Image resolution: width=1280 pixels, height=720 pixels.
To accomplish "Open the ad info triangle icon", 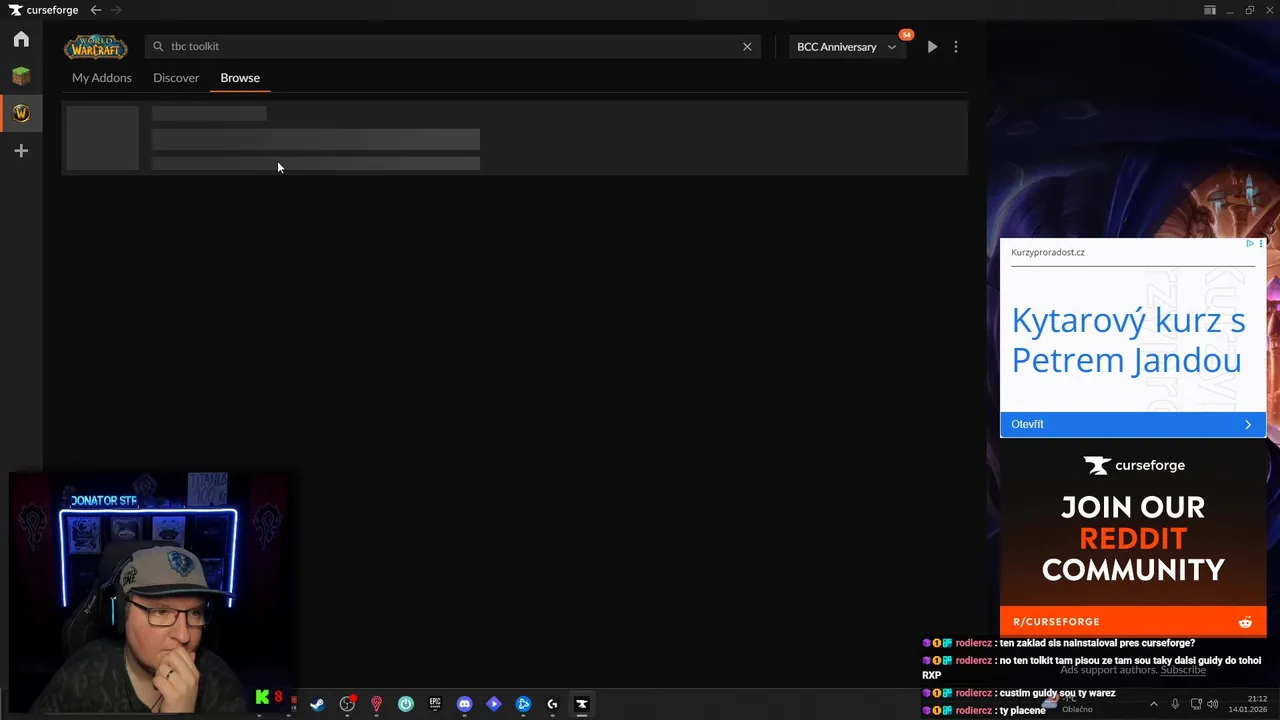I will 1250,244.
